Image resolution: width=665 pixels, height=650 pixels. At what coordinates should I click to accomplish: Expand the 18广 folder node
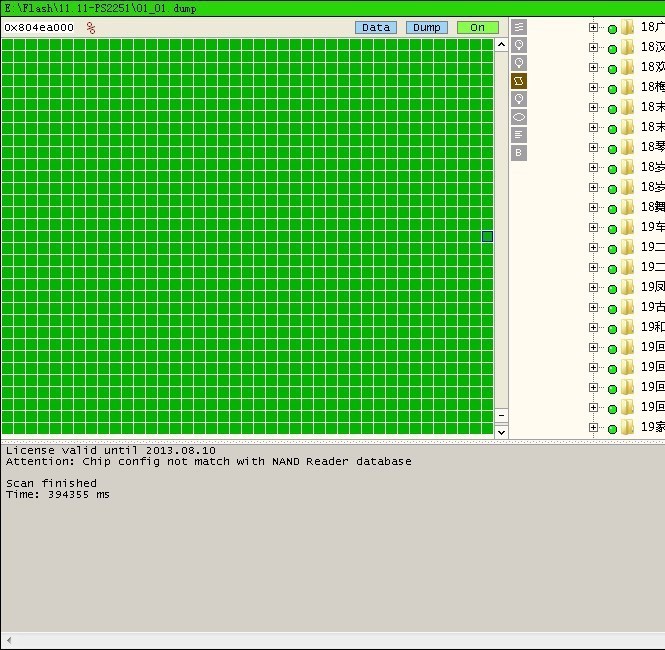593,28
